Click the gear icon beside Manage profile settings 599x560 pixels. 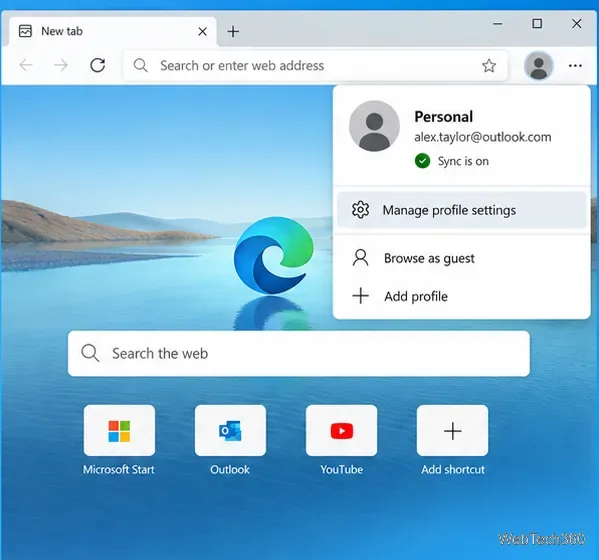coord(360,210)
